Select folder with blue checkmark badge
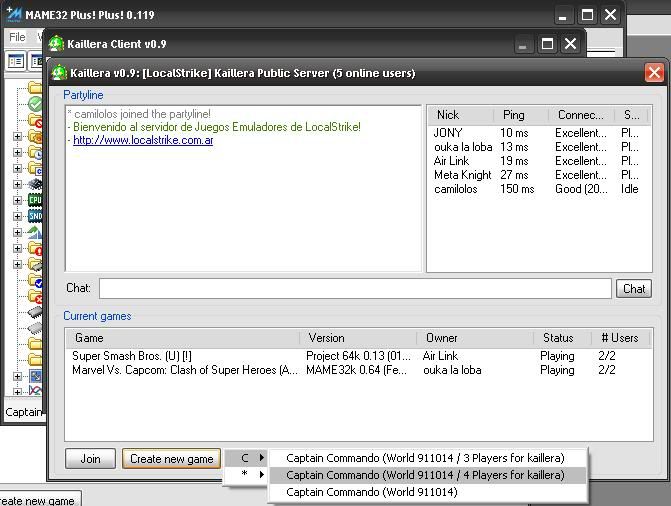671x506 pixels. click(x=36, y=280)
